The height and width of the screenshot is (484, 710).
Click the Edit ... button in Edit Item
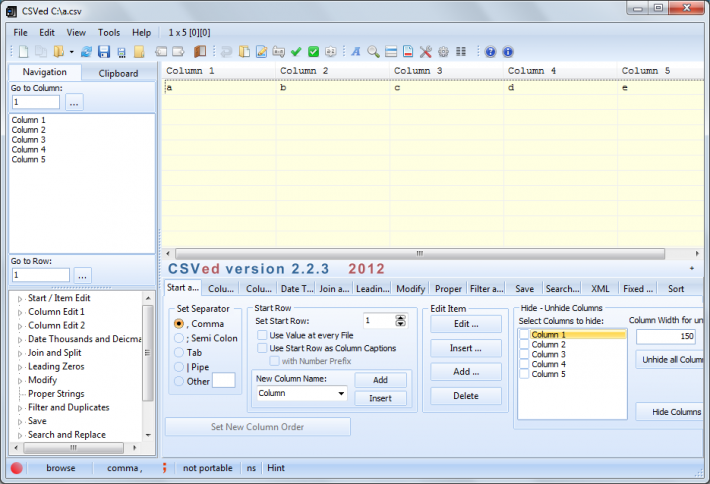point(466,324)
